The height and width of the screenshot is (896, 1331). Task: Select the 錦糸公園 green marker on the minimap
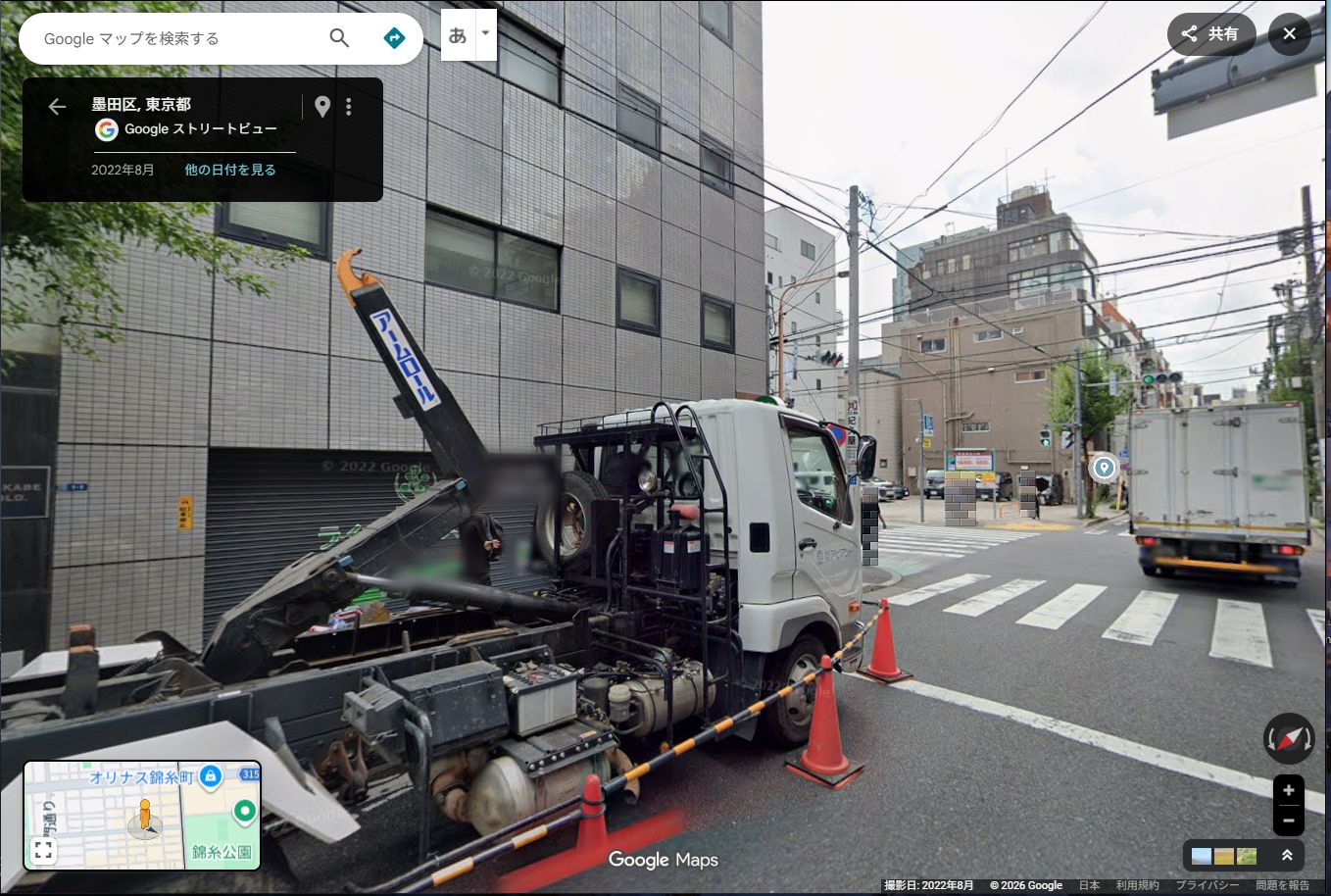[x=244, y=812]
